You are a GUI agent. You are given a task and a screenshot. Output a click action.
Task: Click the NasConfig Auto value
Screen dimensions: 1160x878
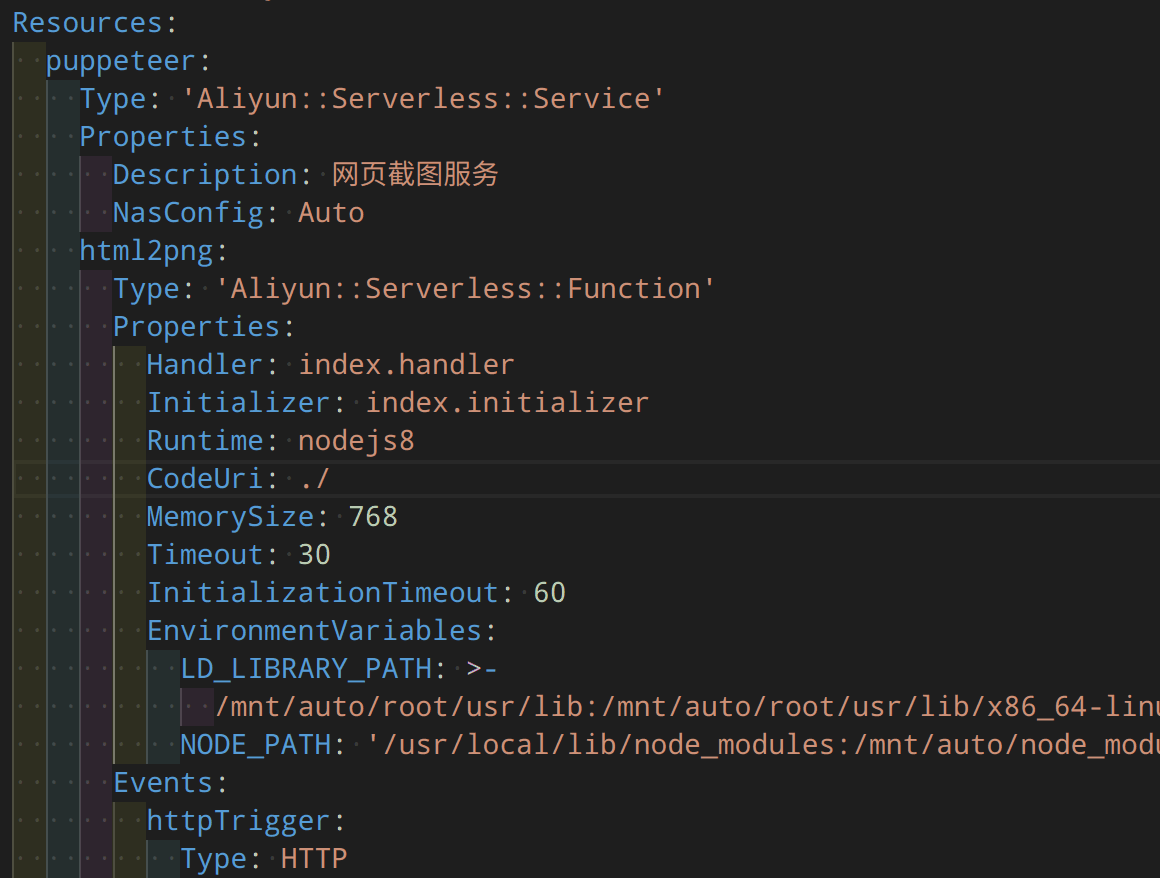point(331,211)
